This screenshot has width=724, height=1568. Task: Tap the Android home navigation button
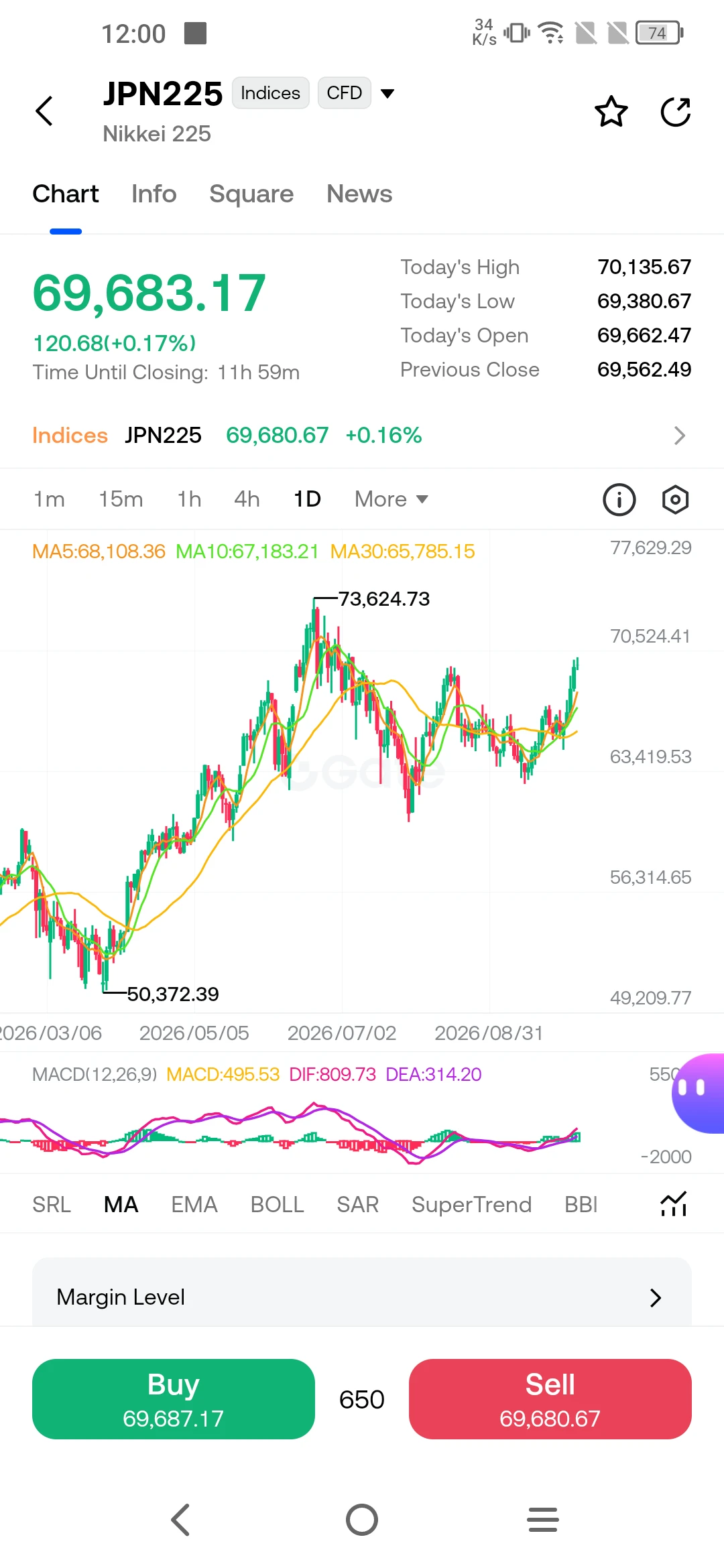(362, 1520)
